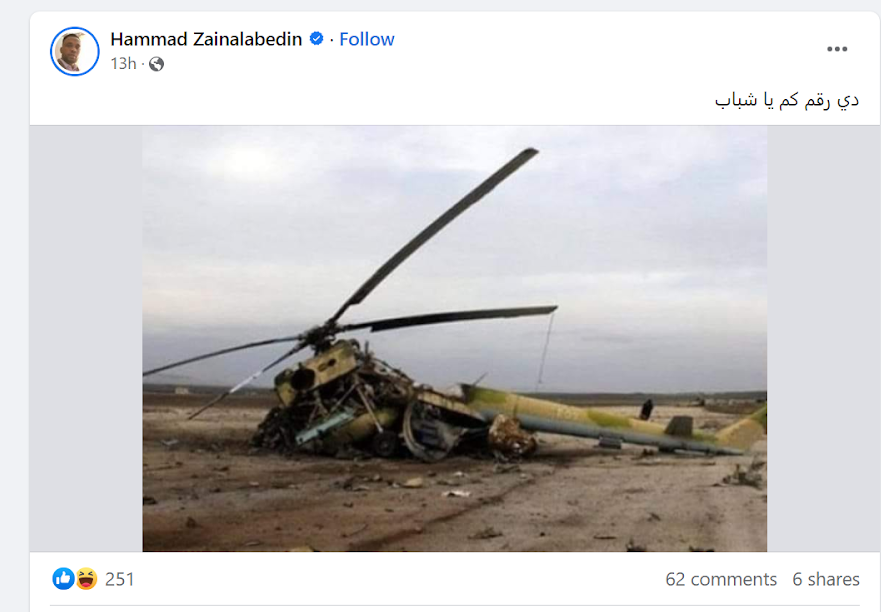Image resolution: width=881 pixels, height=612 pixels.
Task: Open the 13h post timestamp
Action: 123,64
